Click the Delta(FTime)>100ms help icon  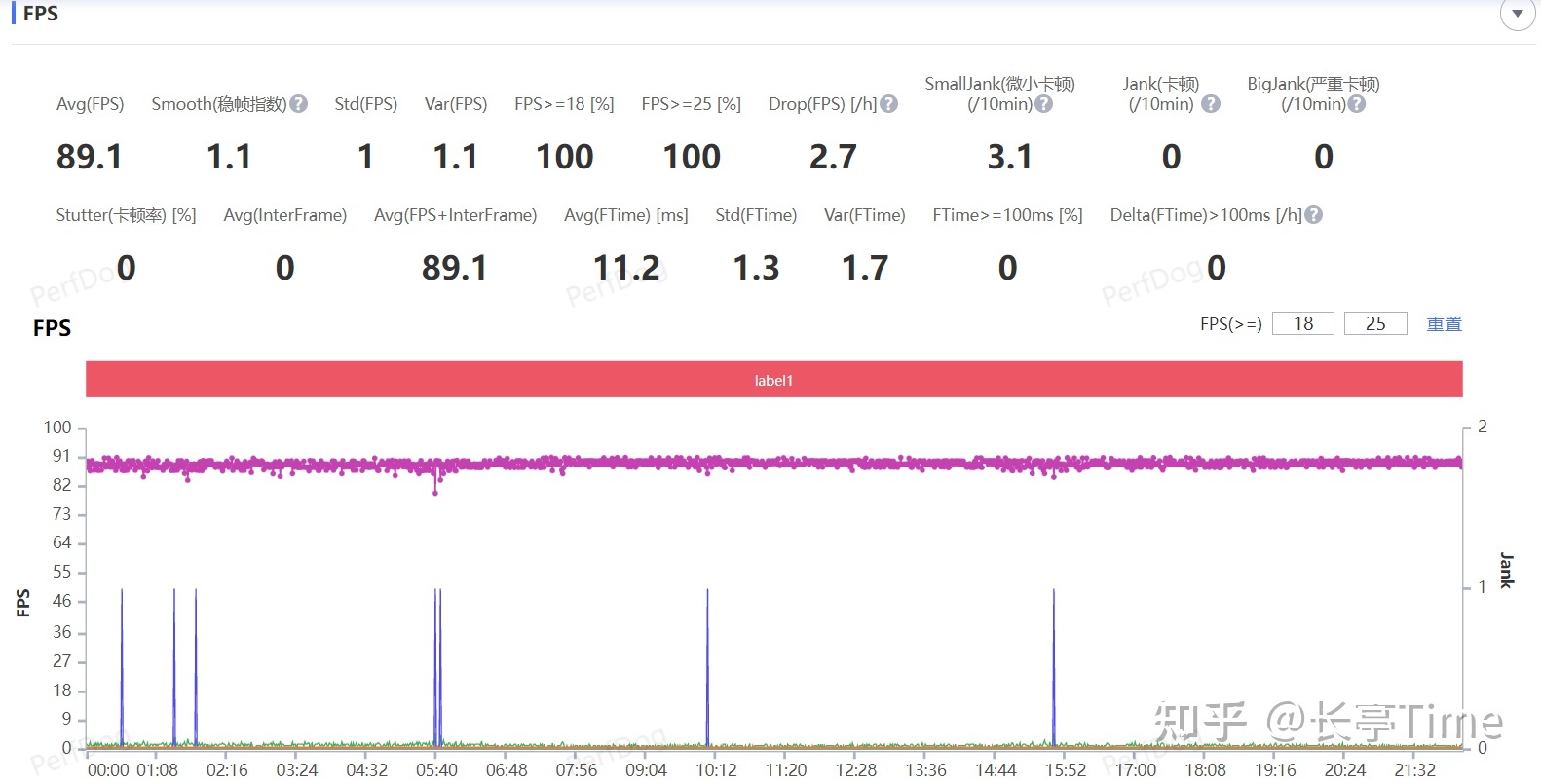1313,215
